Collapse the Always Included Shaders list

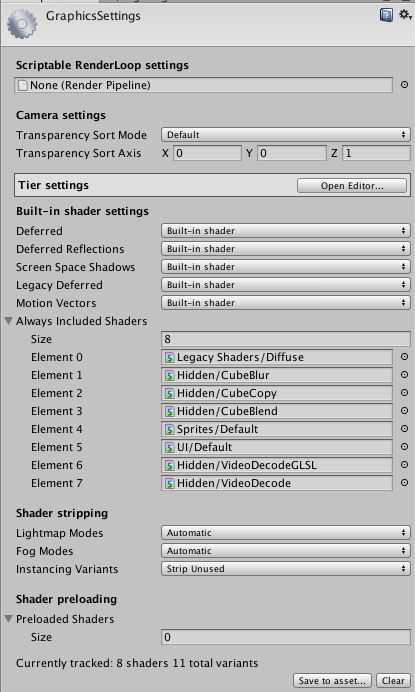[8, 321]
